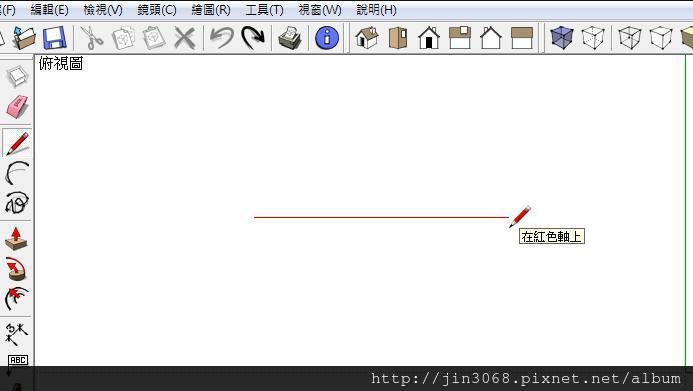Select the Line pencil tool
The image size is (693, 391).
pos(17,143)
